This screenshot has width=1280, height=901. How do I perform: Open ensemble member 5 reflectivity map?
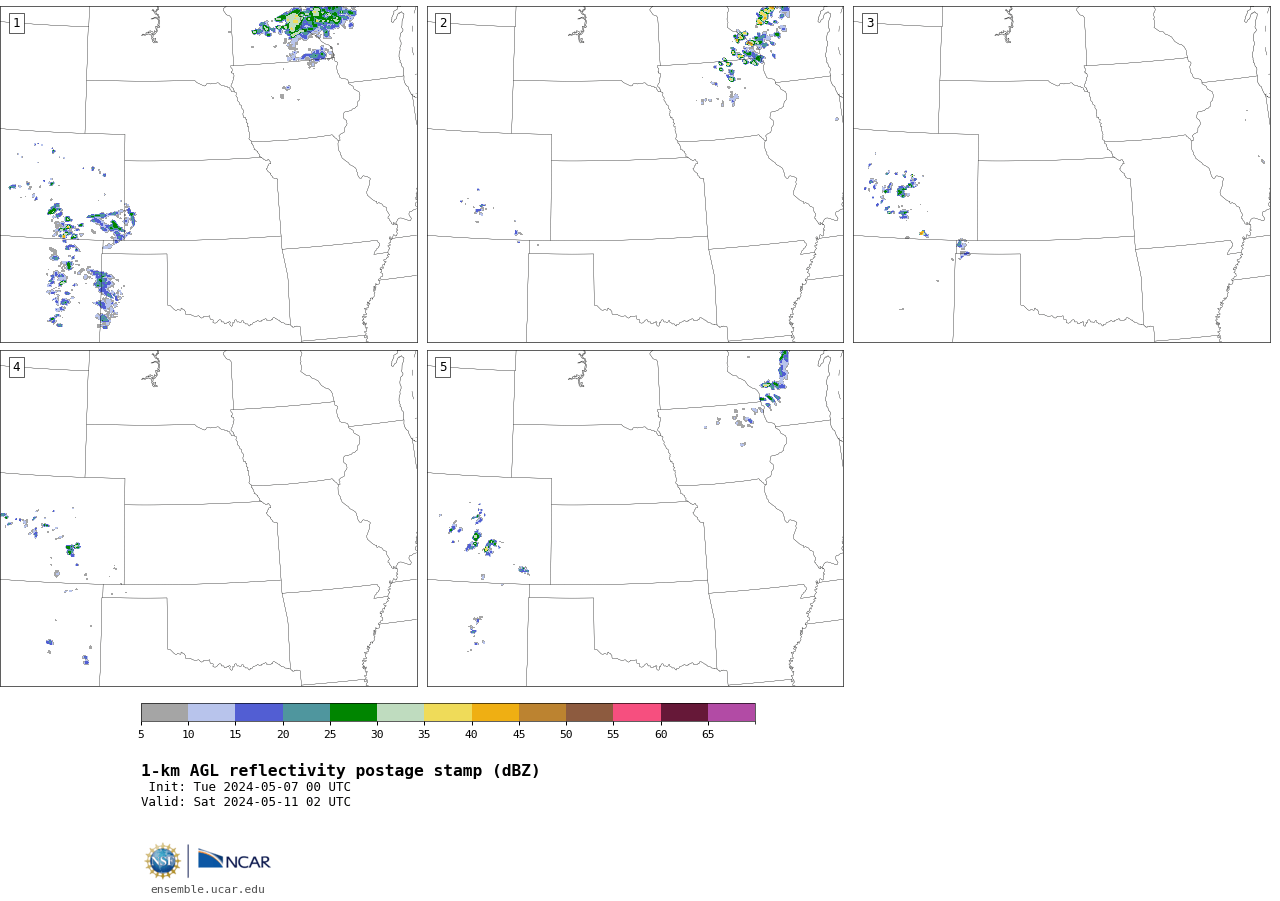coord(635,518)
